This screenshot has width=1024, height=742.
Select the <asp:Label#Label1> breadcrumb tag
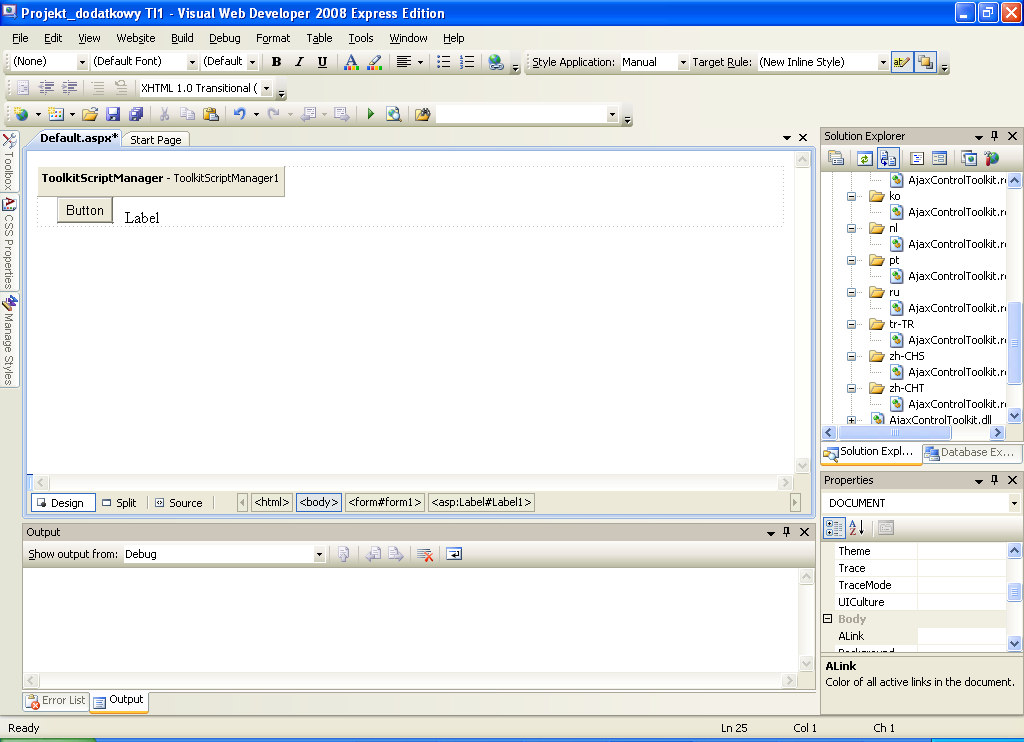click(481, 502)
